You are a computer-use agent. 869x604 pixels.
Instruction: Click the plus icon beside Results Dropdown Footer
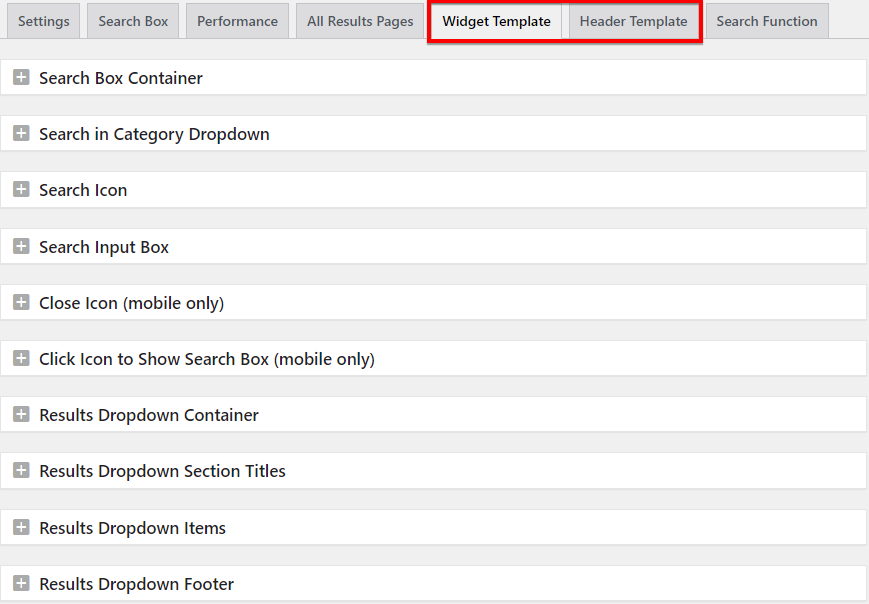click(21, 583)
